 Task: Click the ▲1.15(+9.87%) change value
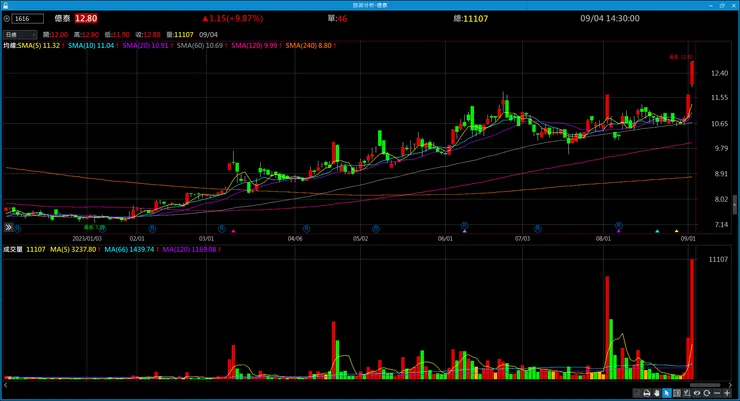pyautogui.click(x=232, y=18)
